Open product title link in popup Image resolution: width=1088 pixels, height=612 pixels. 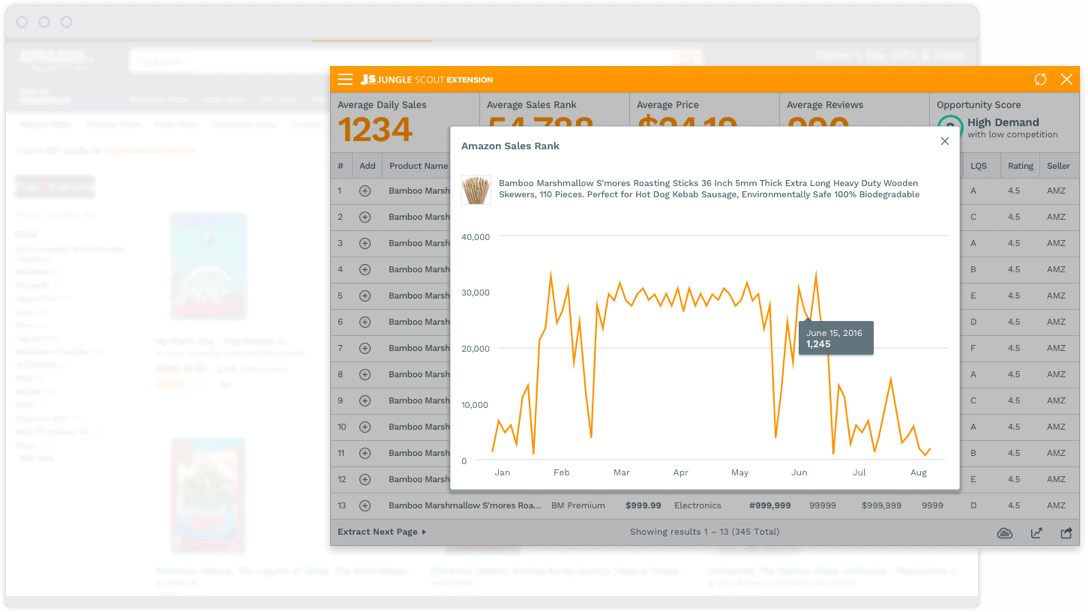click(x=708, y=189)
